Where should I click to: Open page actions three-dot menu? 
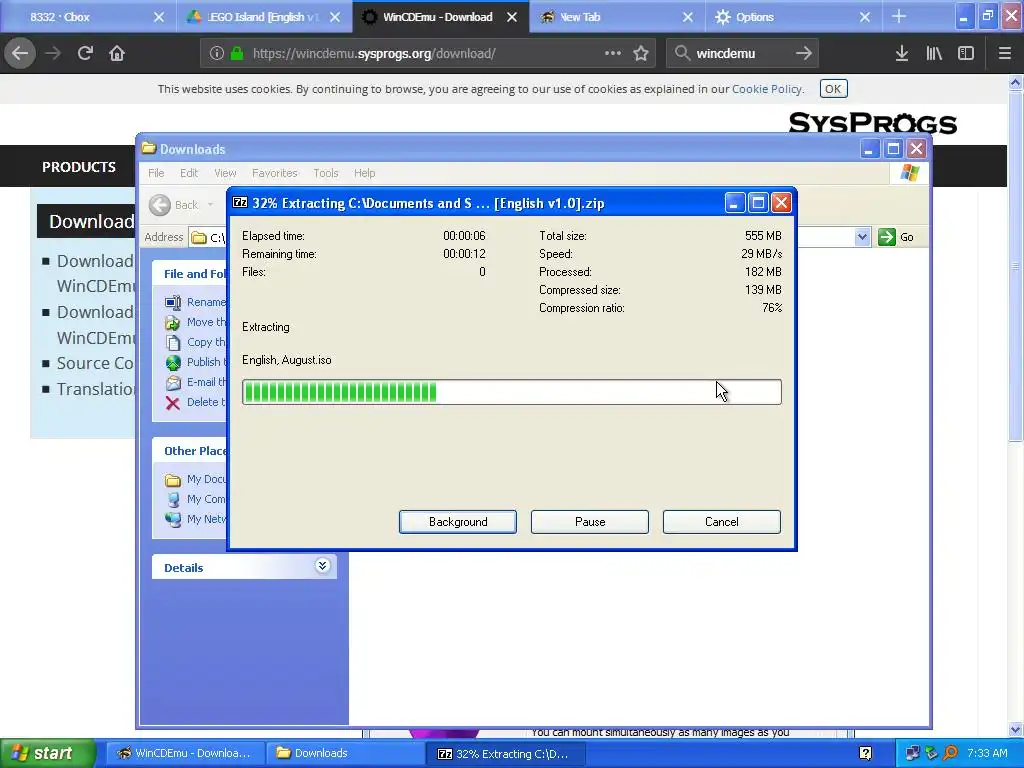coord(613,54)
